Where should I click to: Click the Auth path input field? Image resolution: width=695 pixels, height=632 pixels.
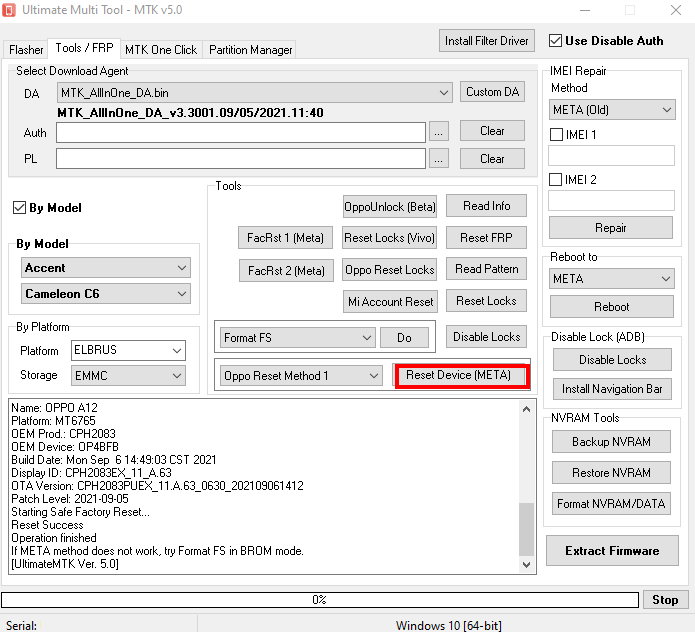tap(241, 133)
